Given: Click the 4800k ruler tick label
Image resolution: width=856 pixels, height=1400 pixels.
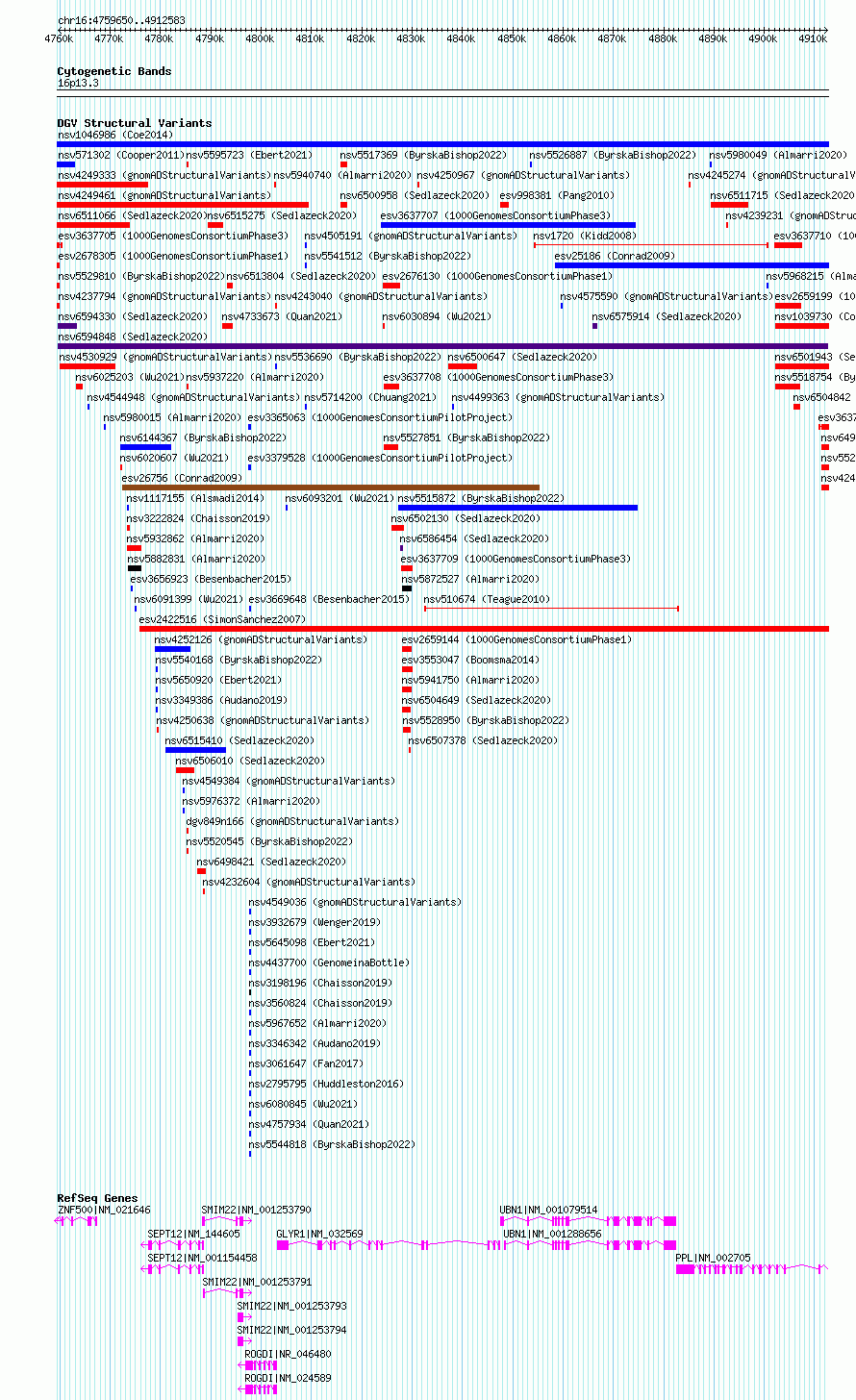Looking at the screenshot, I should 260,39.
